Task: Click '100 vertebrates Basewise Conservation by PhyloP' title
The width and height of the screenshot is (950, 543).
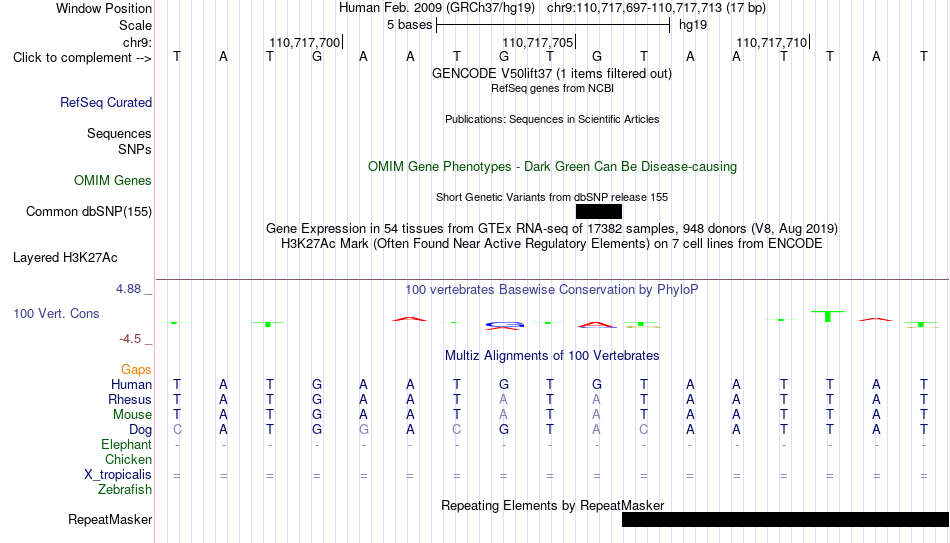Action: click(x=552, y=290)
